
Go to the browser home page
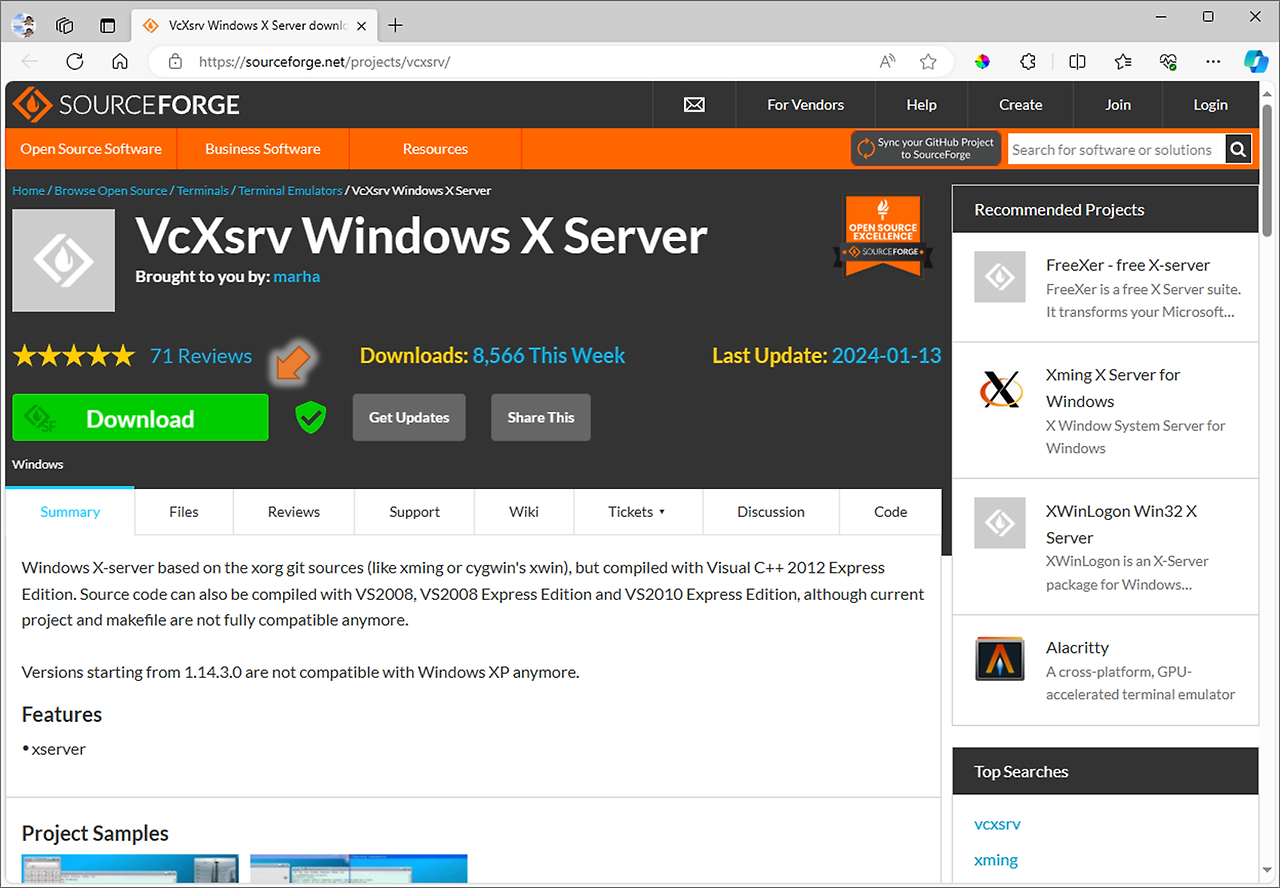(120, 62)
